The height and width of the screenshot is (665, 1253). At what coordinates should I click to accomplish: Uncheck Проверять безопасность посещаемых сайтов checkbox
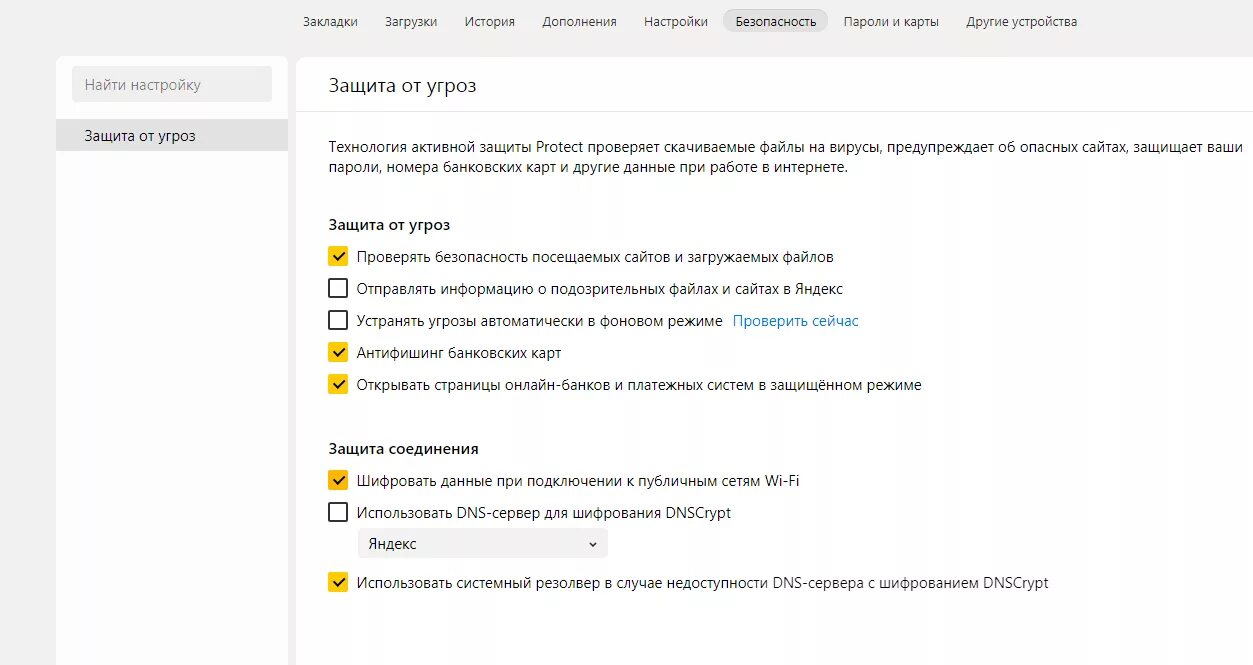click(x=338, y=257)
